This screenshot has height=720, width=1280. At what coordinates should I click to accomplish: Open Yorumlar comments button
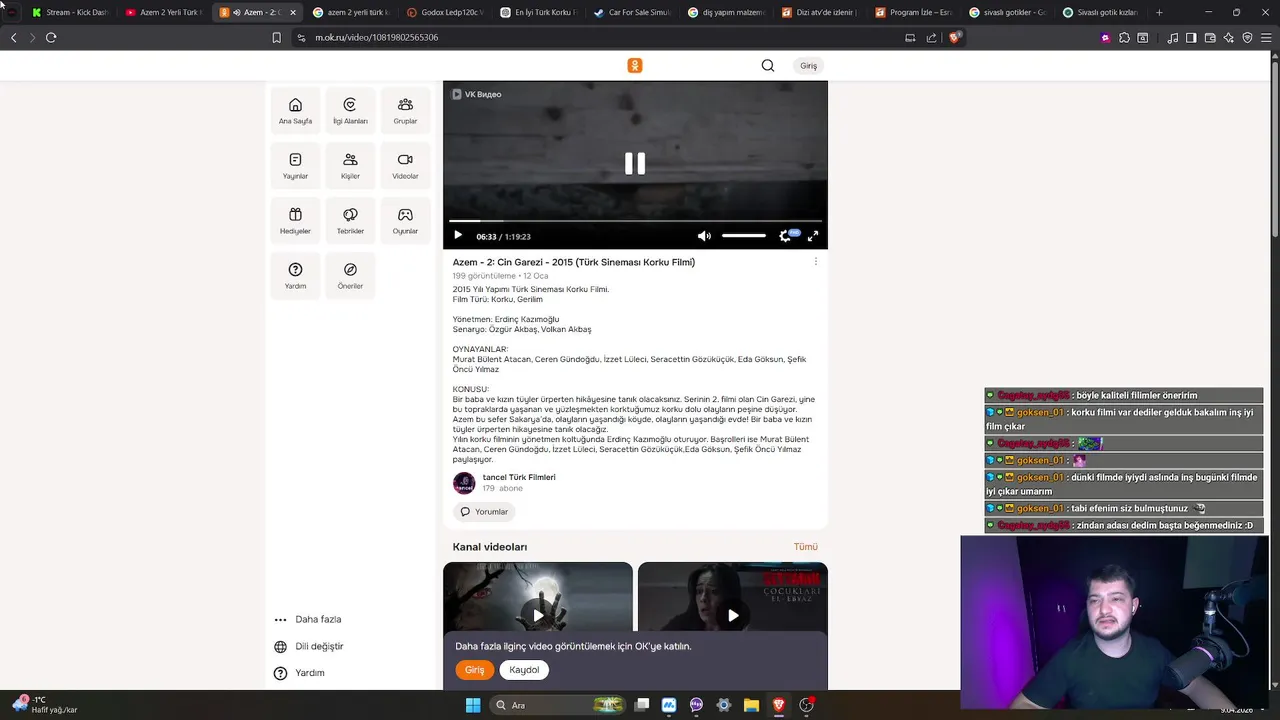(x=484, y=511)
